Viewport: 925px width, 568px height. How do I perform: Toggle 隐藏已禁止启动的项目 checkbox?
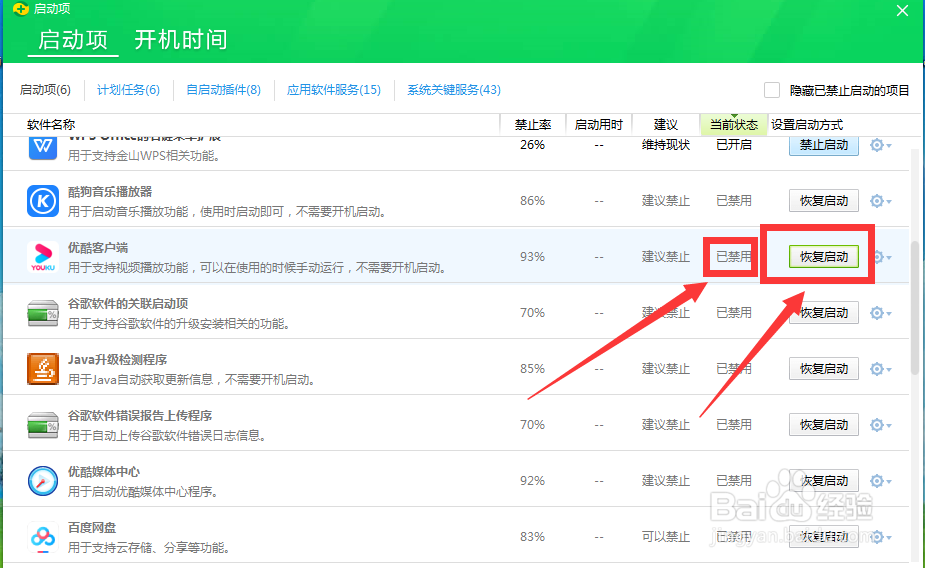[772, 90]
